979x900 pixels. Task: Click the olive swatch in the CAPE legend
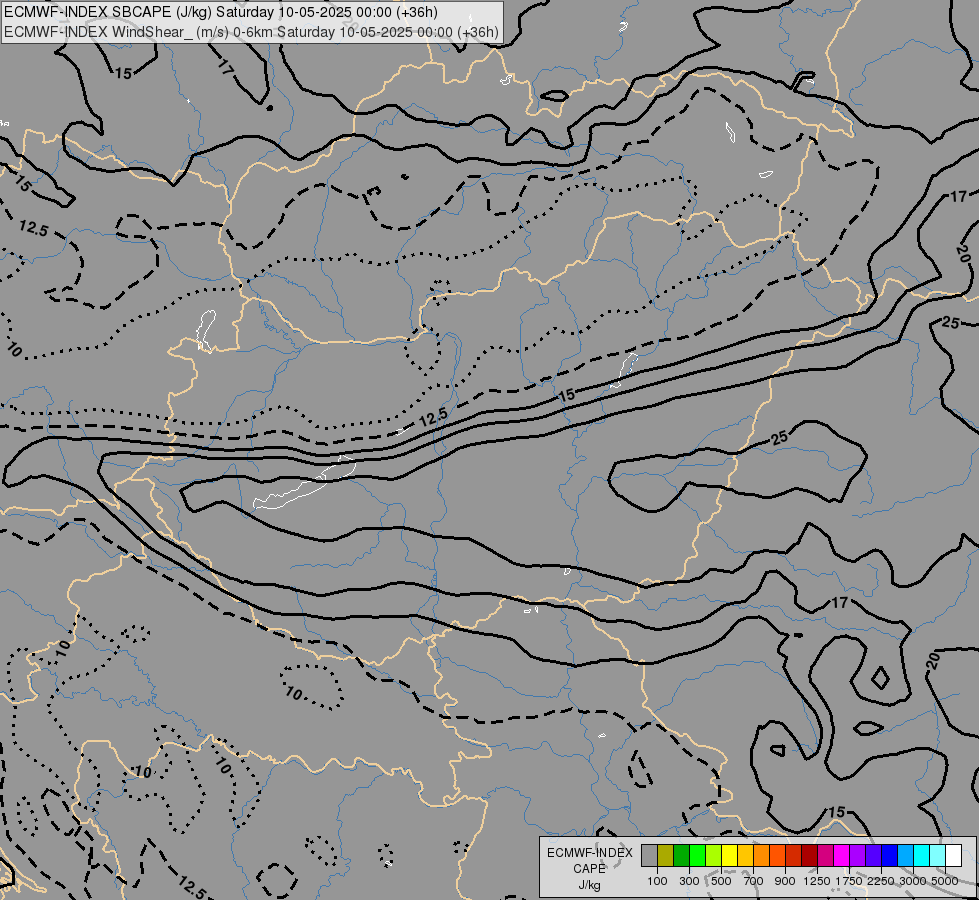pos(666,855)
